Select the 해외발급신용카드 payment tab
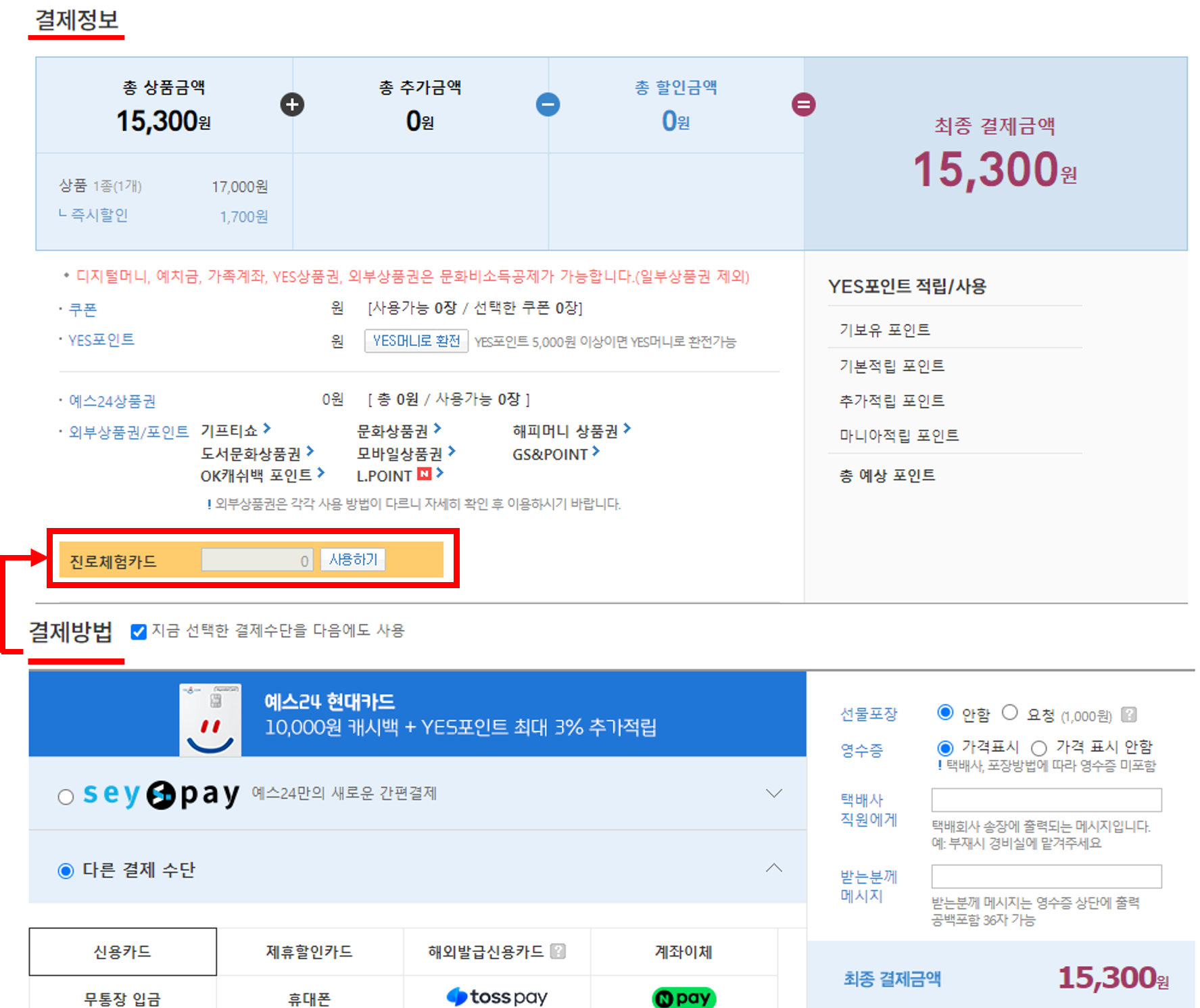Image resolution: width=1200 pixels, height=1008 pixels. pos(497,952)
